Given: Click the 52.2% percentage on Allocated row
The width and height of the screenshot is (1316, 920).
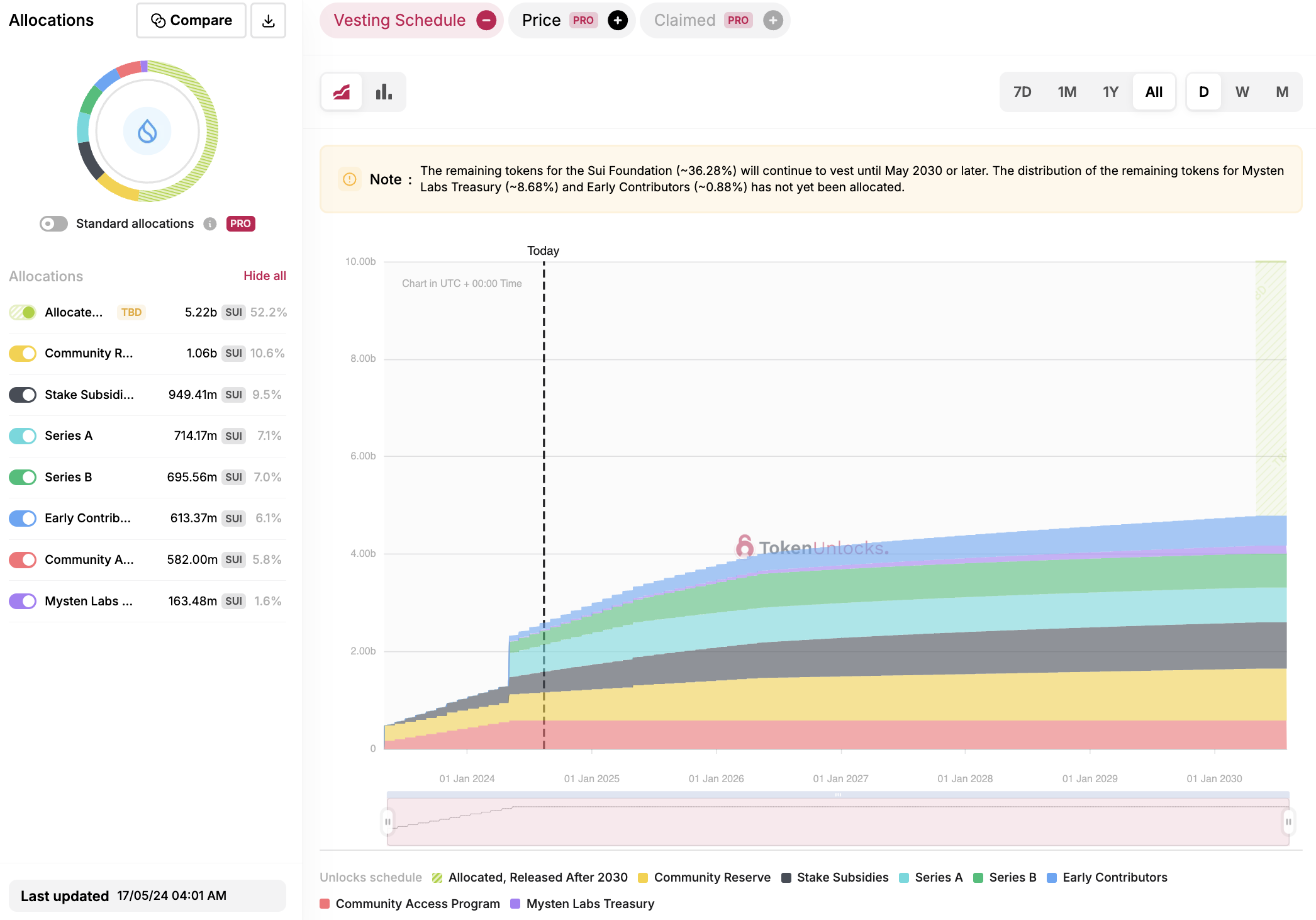Looking at the screenshot, I should coord(269,313).
